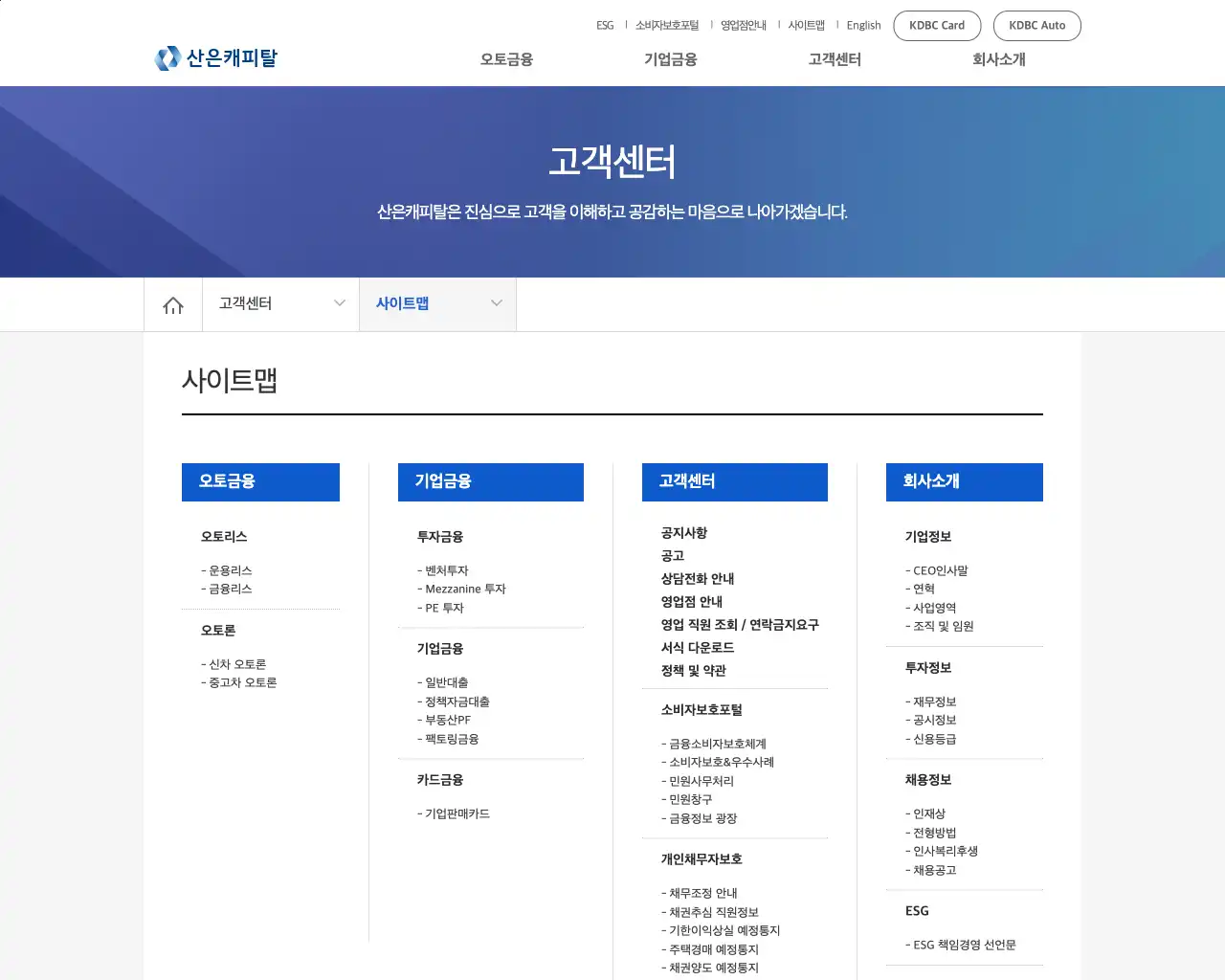Open the 서식 다운로드 link in 고객센터
Screen dimensions: 1225x980
point(697,647)
